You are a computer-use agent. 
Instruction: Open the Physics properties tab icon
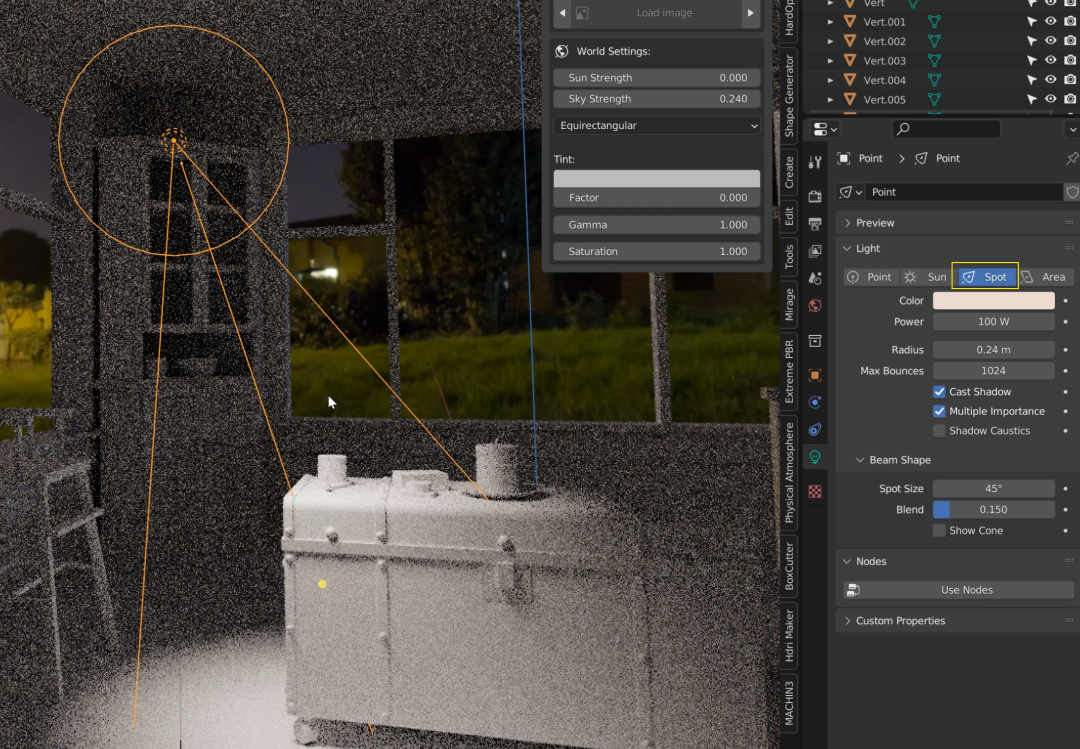815,402
